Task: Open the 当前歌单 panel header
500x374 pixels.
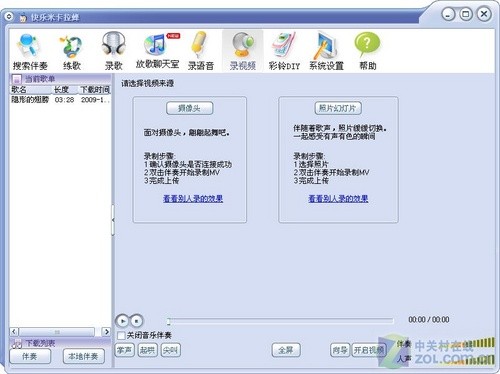Action: (x=60, y=79)
